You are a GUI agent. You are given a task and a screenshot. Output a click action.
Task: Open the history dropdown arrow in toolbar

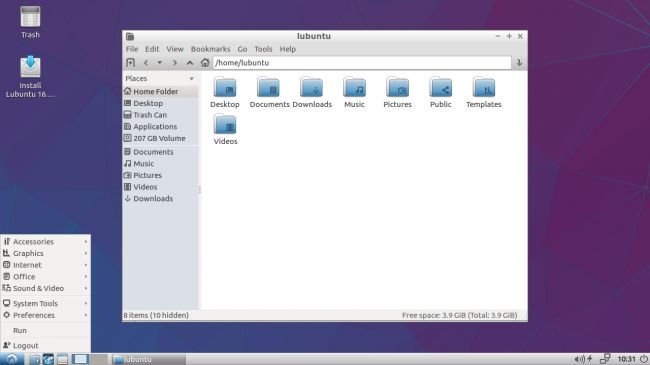[160, 63]
